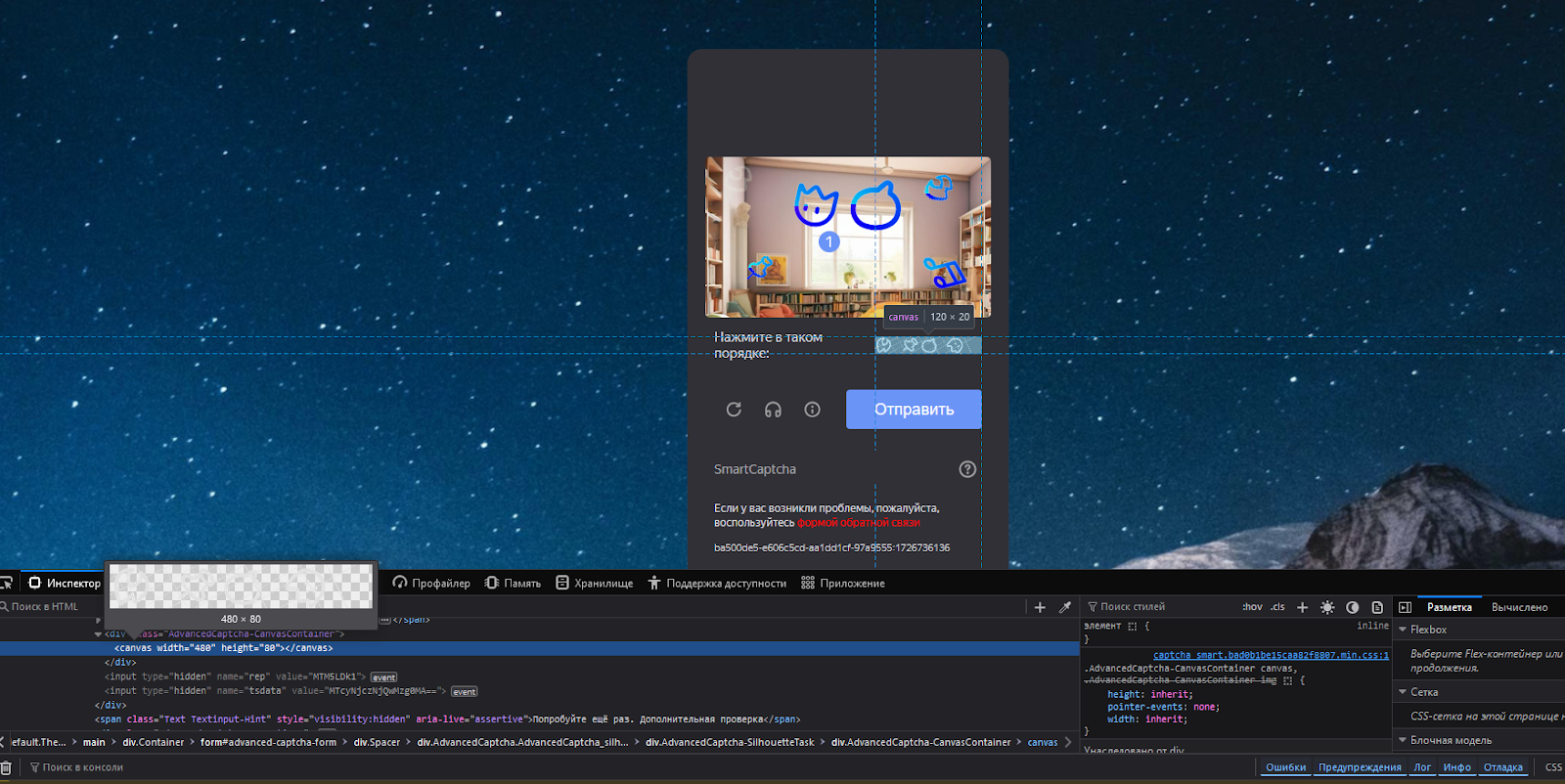Click the Отправить submit button
Screen dimensions: 1565x784
click(914, 410)
